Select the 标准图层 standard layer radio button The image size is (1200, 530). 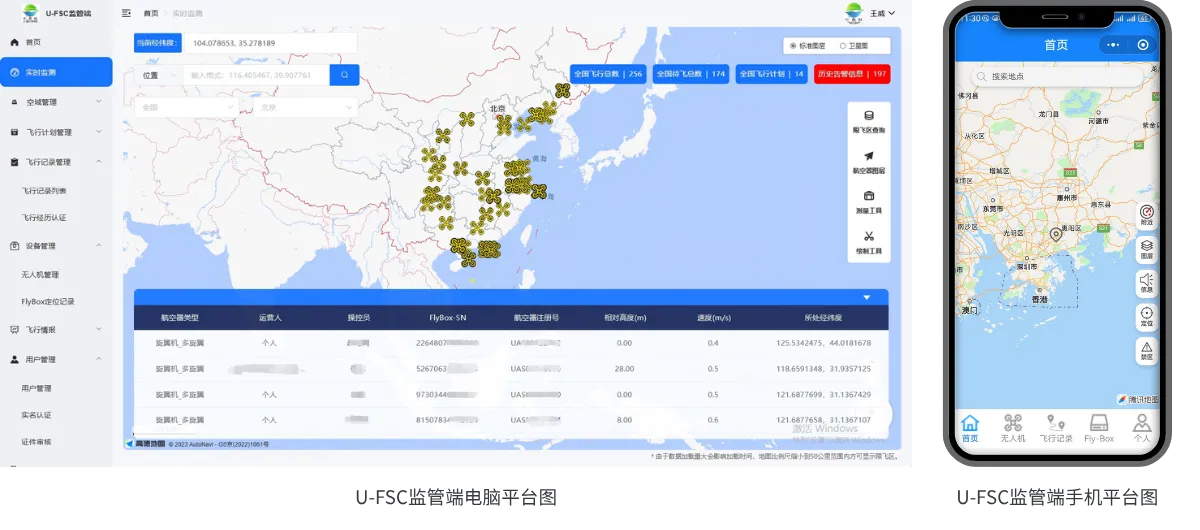coord(793,46)
